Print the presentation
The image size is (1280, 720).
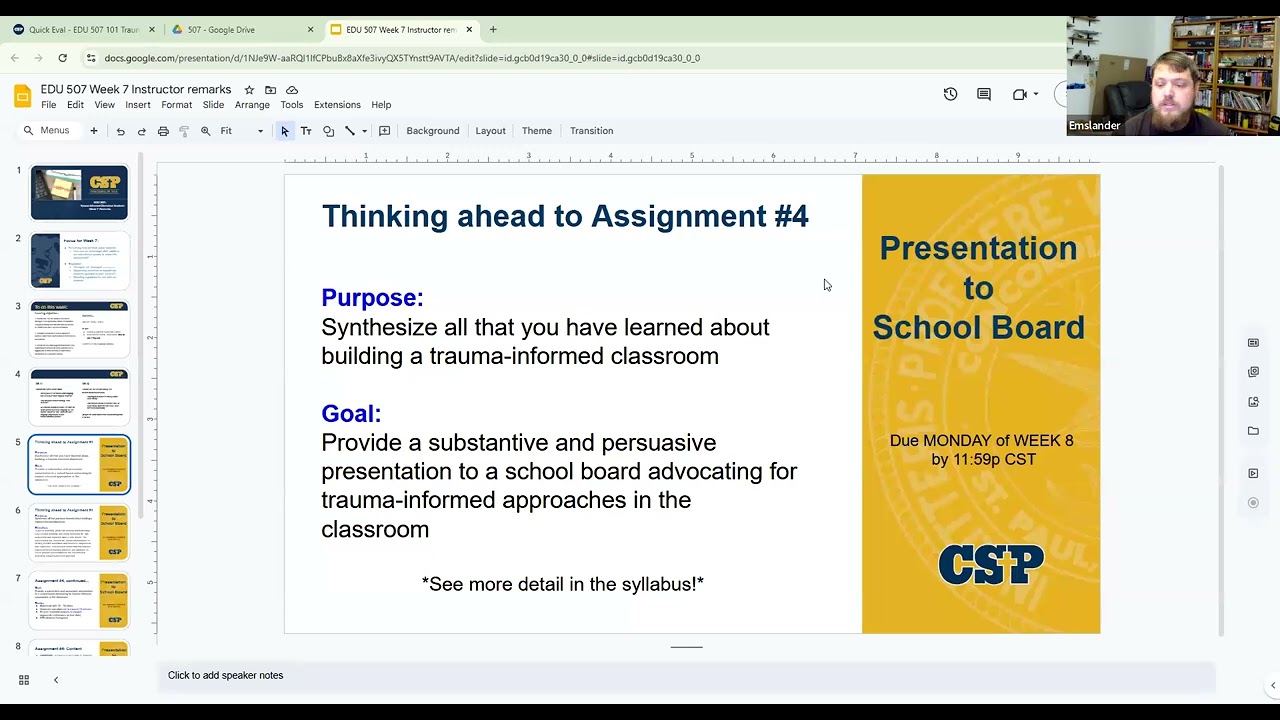point(163,131)
